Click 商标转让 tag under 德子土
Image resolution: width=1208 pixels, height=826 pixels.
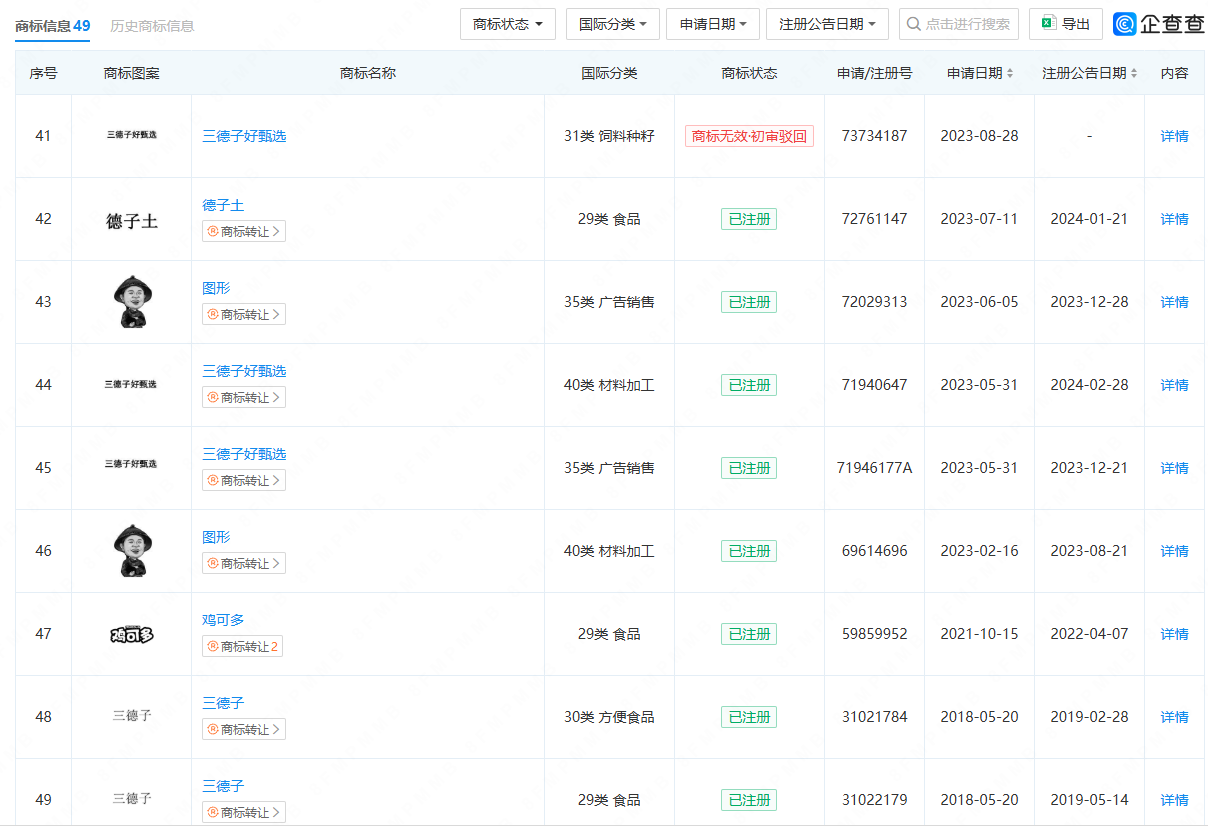point(244,232)
